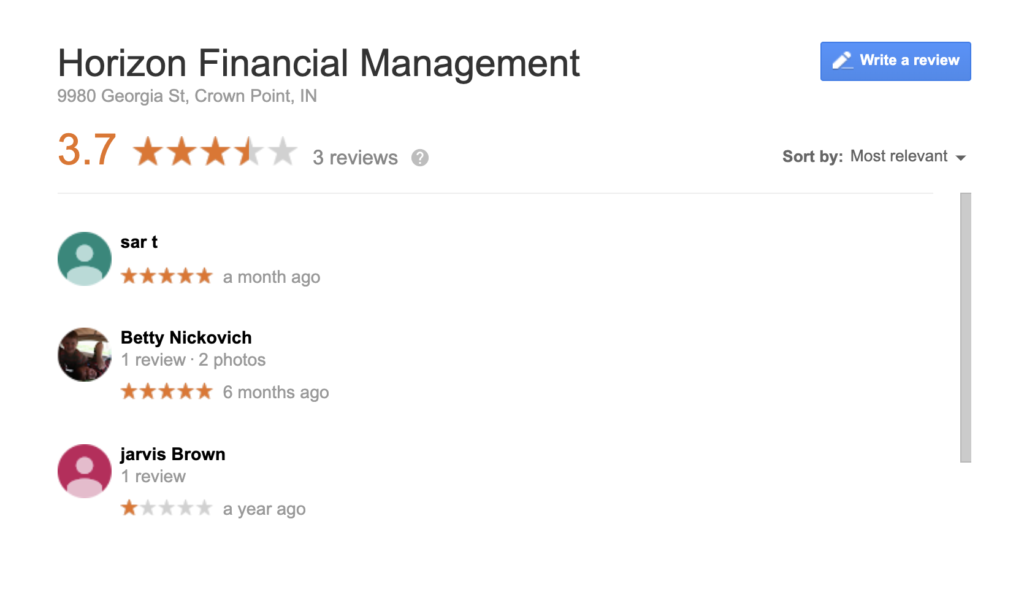Open Betty Nickovich reviewer name link
The height and width of the screenshot is (589, 1024).
pos(186,338)
